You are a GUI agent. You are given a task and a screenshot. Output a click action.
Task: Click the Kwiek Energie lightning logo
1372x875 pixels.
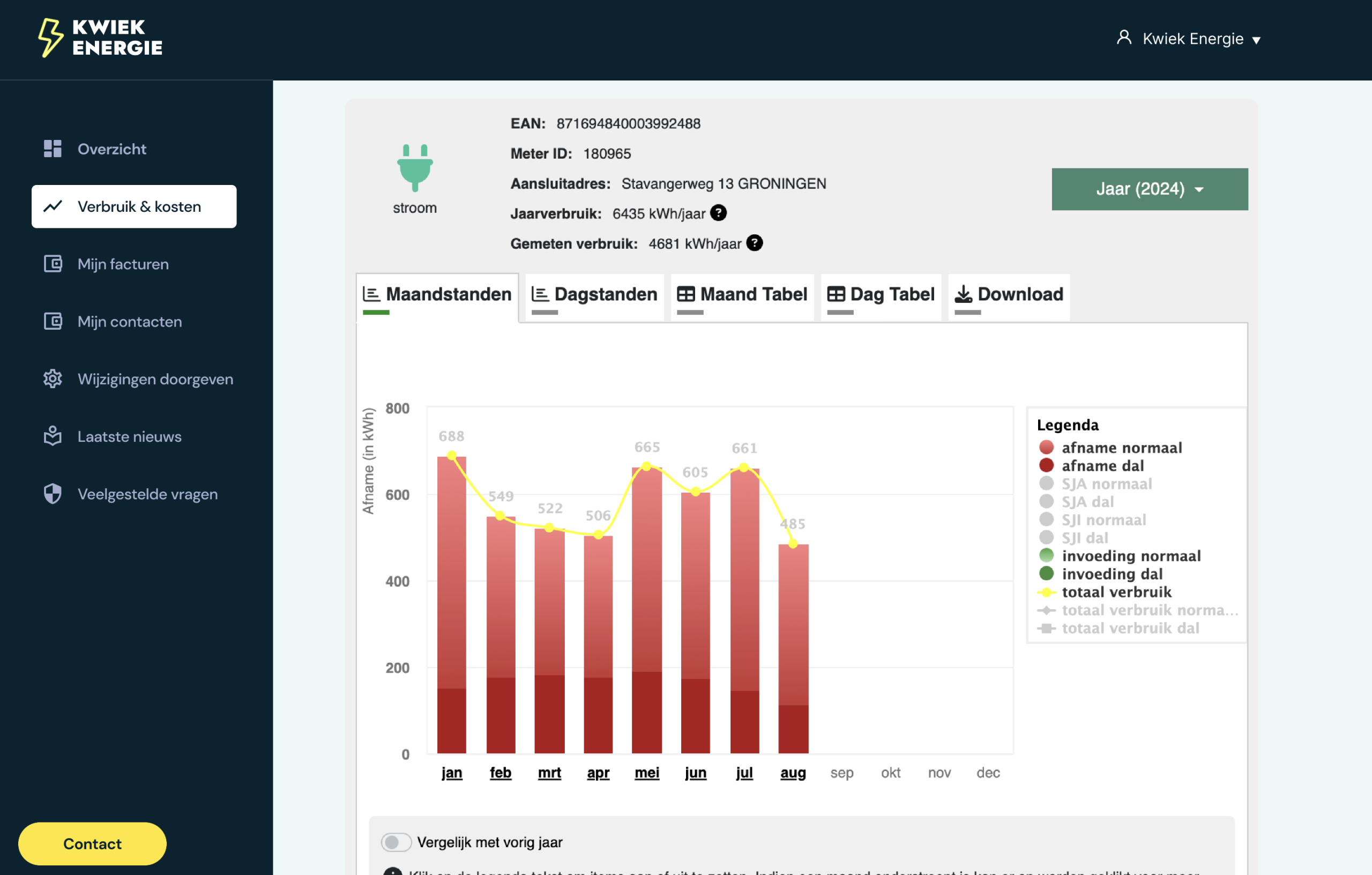51,38
